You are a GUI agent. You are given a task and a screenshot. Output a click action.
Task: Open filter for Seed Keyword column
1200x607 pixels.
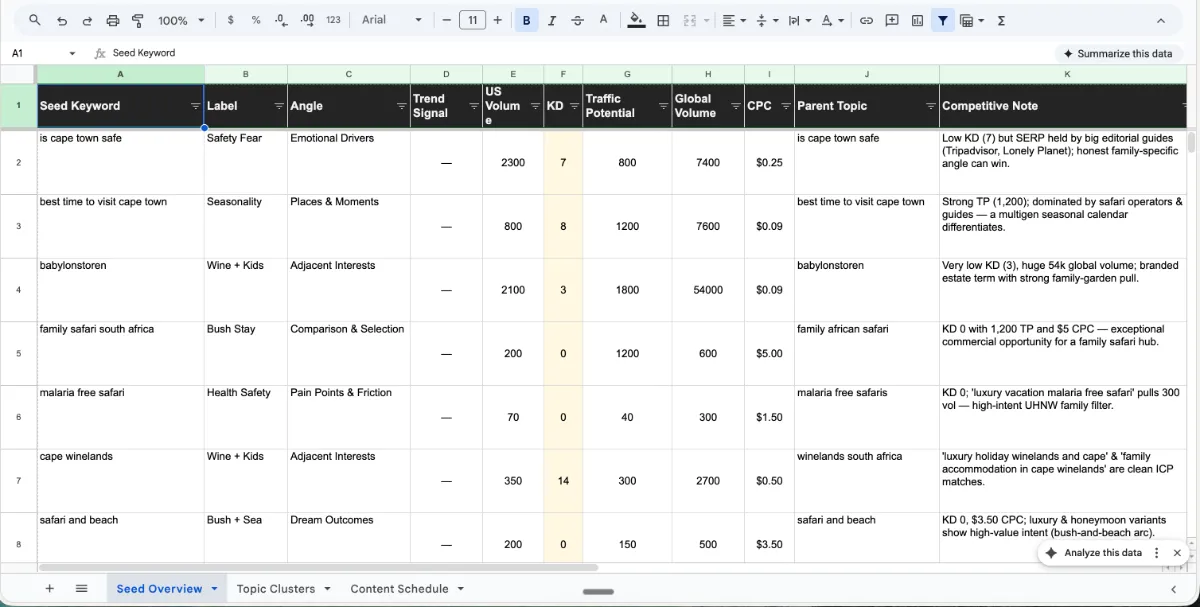[x=195, y=106]
